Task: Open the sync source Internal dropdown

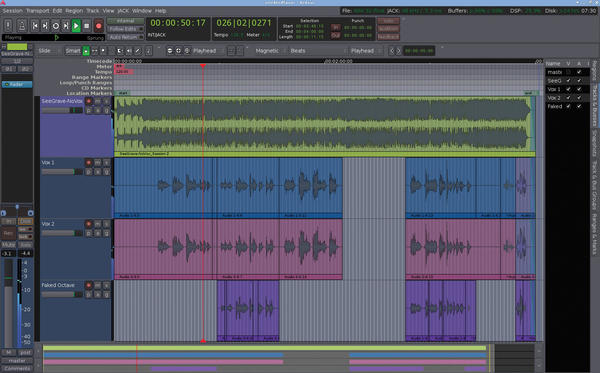Action: click(x=126, y=21)
